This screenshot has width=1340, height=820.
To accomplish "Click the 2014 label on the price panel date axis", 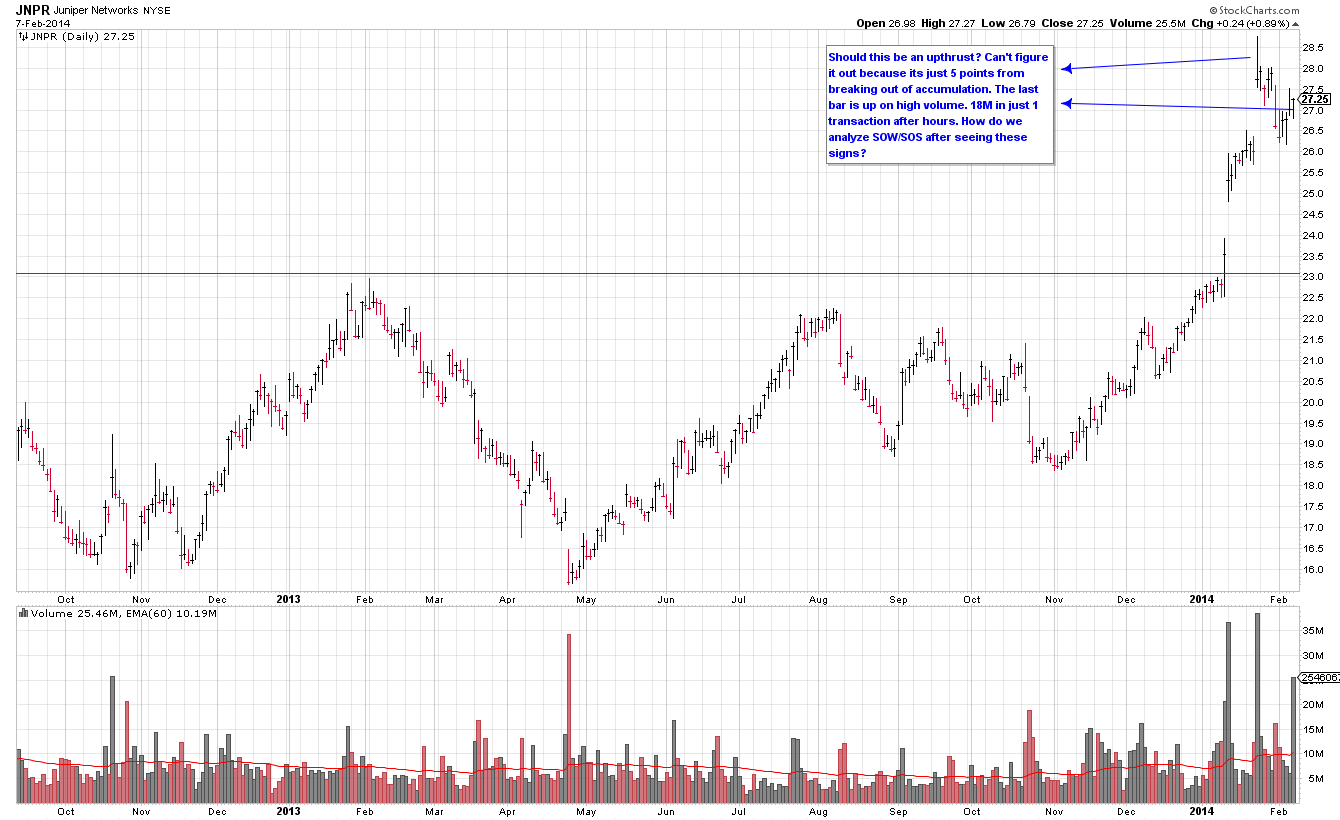I will tap(1202, 600).
